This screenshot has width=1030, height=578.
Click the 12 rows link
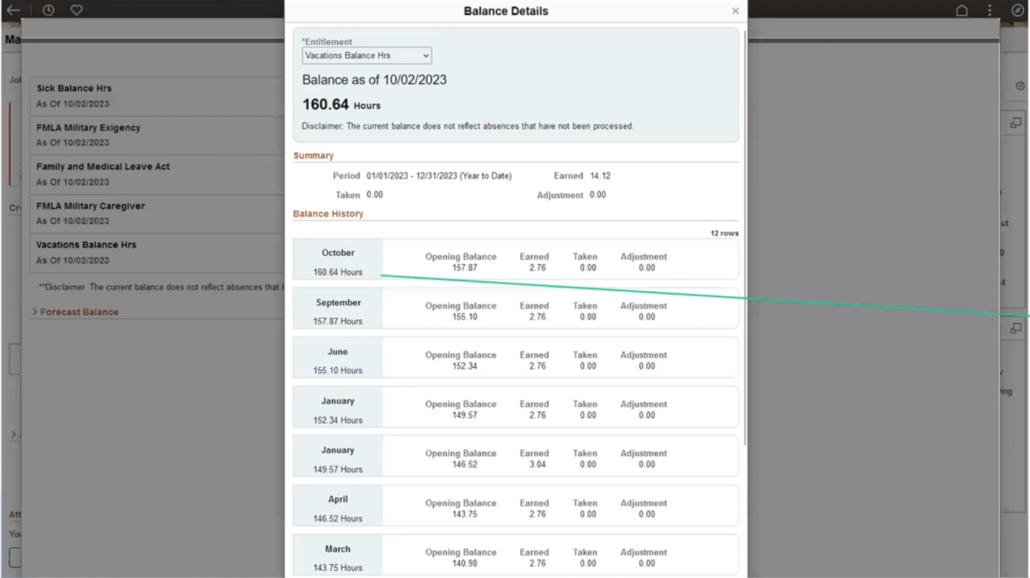pos(723,232)
